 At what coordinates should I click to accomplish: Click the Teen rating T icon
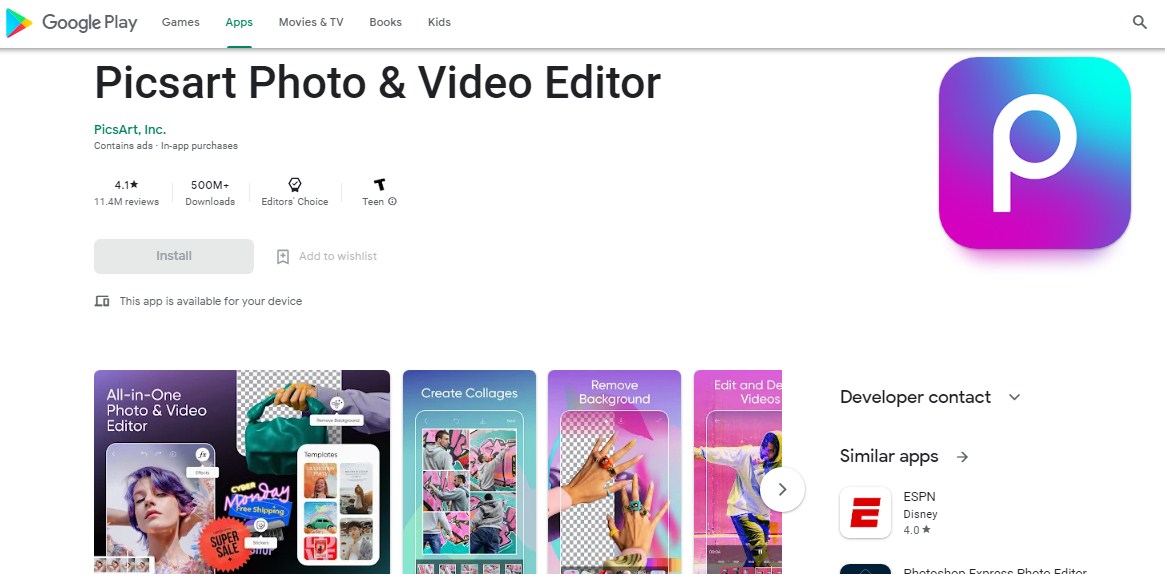380,184
